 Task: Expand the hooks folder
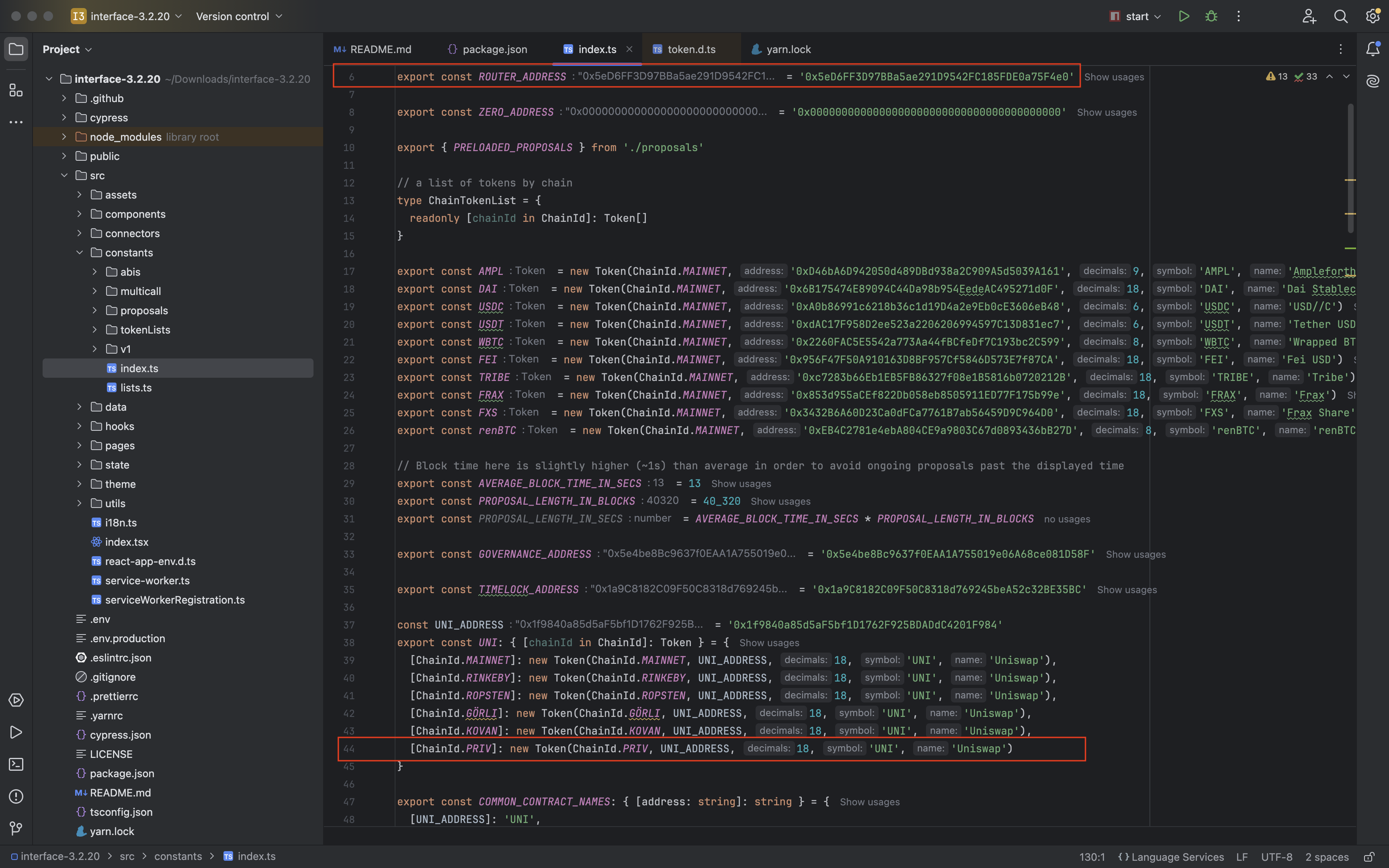pos(80,426)
